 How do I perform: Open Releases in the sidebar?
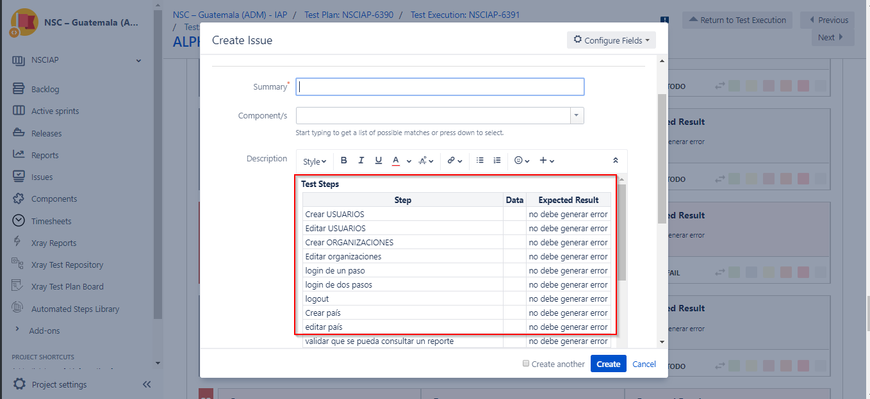(x=47, y=133)
